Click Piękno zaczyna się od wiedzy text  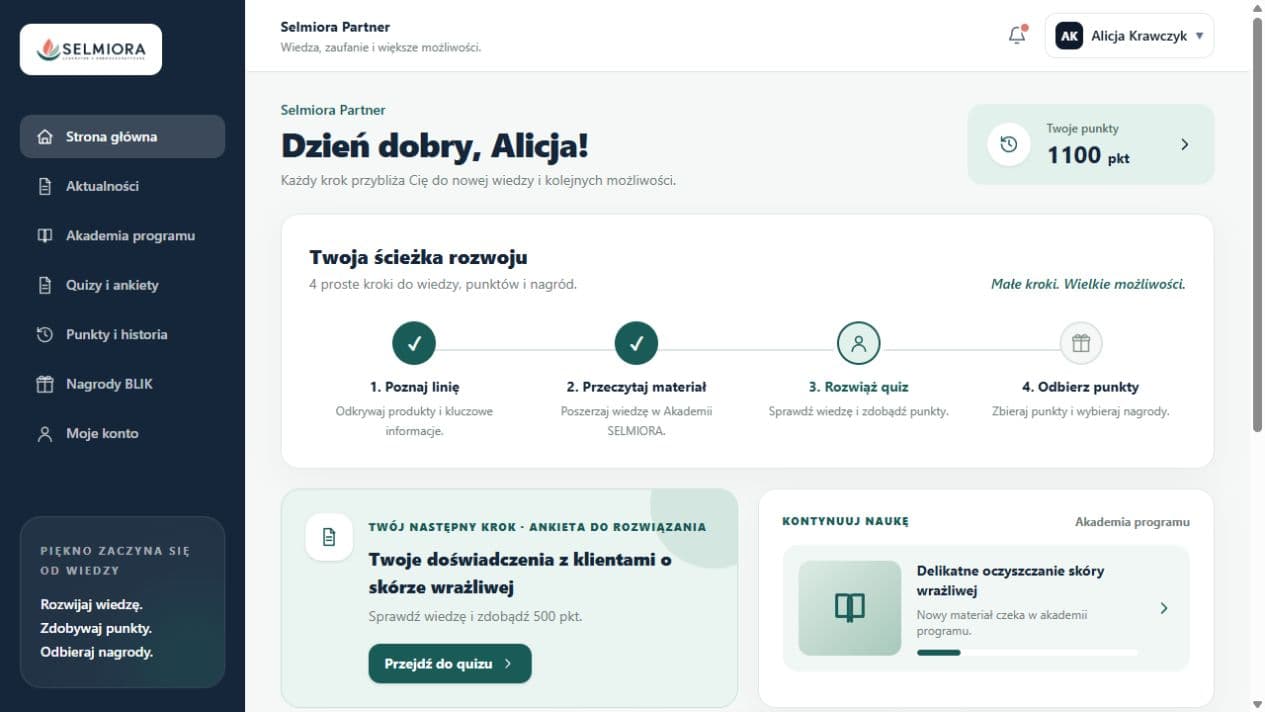pos(115,560)
